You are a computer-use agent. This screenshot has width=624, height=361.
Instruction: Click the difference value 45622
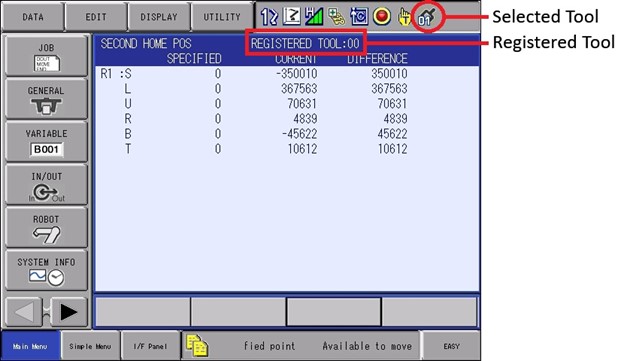(392, 134)
